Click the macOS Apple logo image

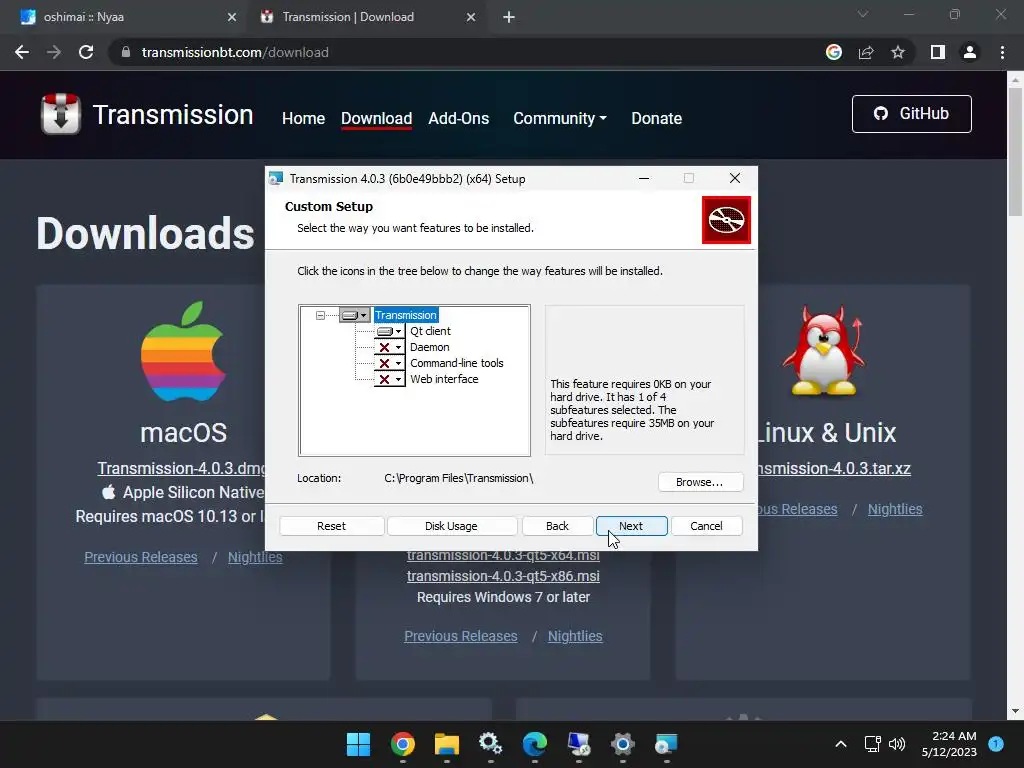[184, 351]
